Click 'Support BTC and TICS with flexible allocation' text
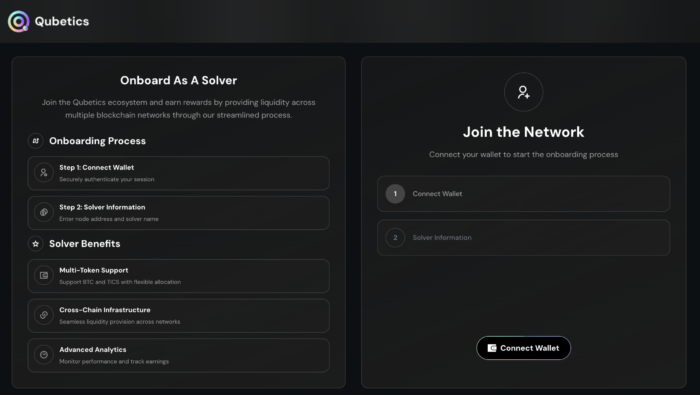The width and height of the screenshot is (700, 395). click(x=120, y=282)
